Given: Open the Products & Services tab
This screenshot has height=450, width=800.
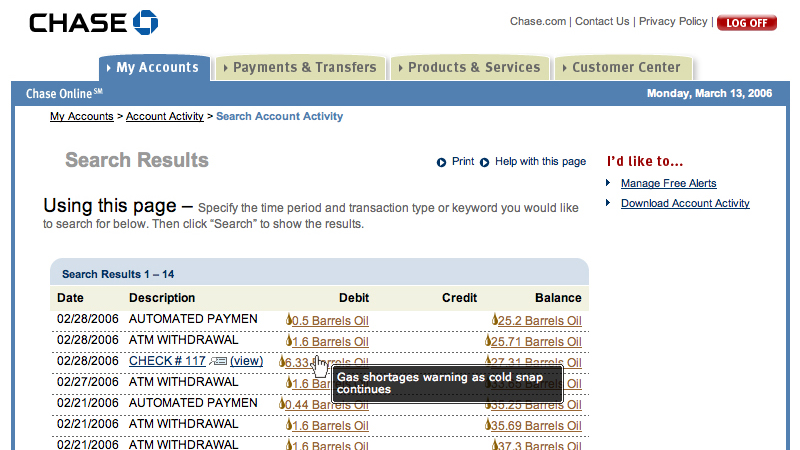Looking at the screenshot, I should click(x=470, y=67).
